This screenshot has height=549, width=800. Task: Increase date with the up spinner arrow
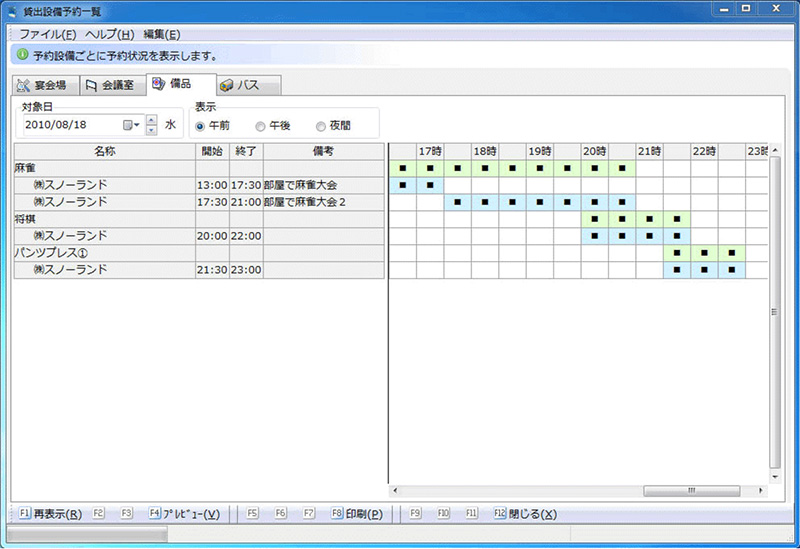coord(152,120)
